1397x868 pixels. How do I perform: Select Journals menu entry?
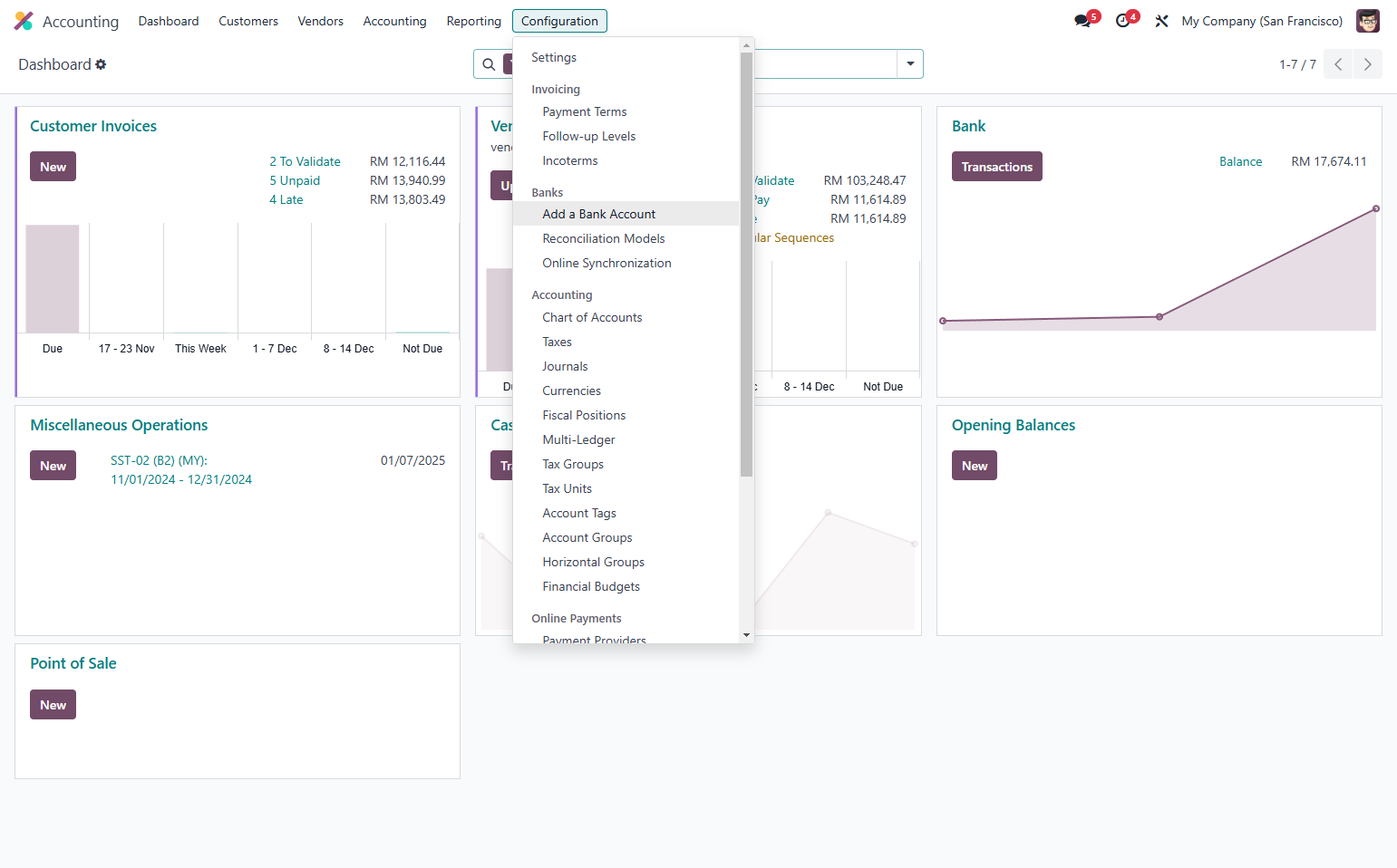(626, 366)
